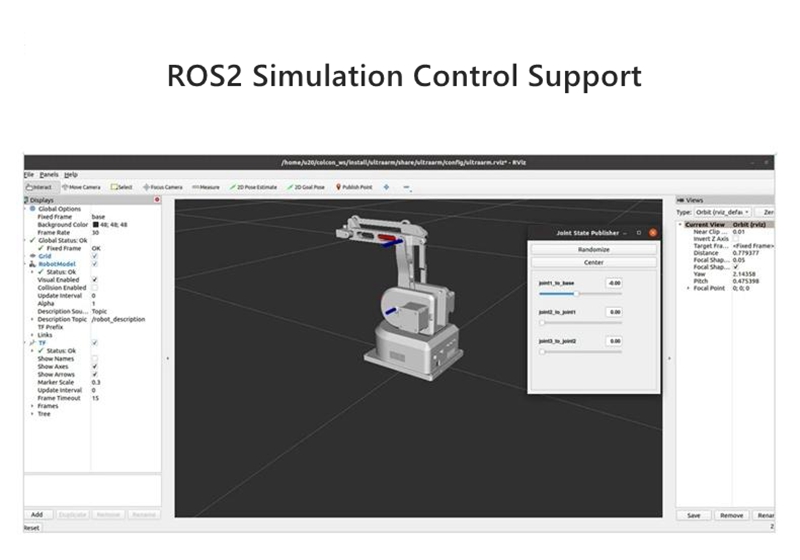Open the Help menu
The height and width of the screenshot is (560, 800).
[x=70, y=175]
